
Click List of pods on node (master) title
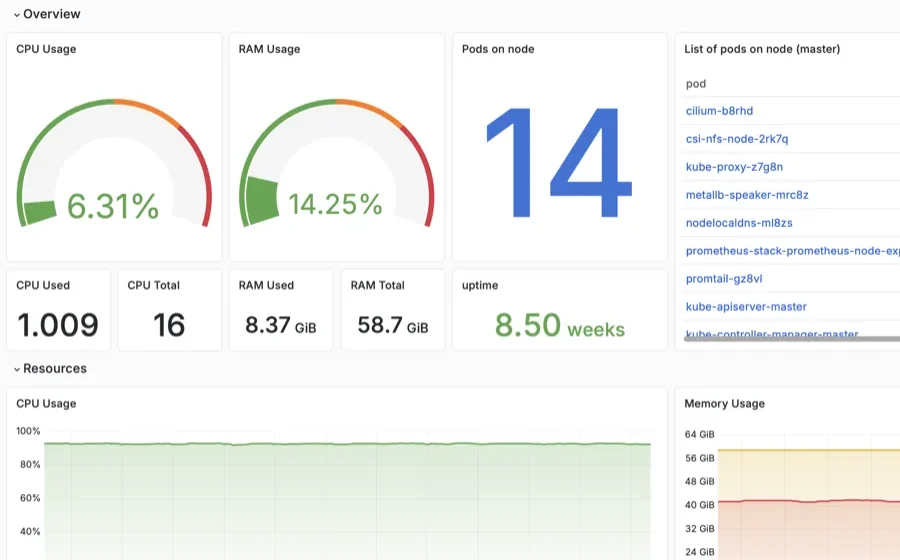click(x=762, y=49)
